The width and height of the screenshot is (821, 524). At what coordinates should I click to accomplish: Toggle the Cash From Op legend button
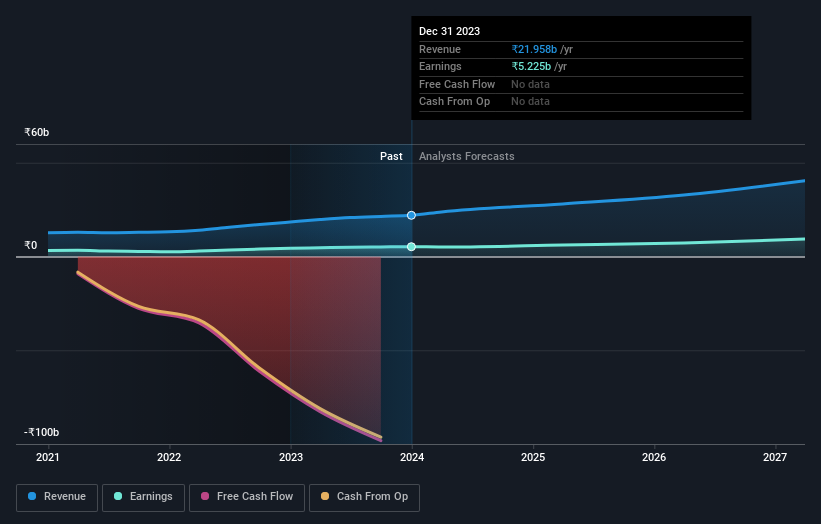click(364, 497)
